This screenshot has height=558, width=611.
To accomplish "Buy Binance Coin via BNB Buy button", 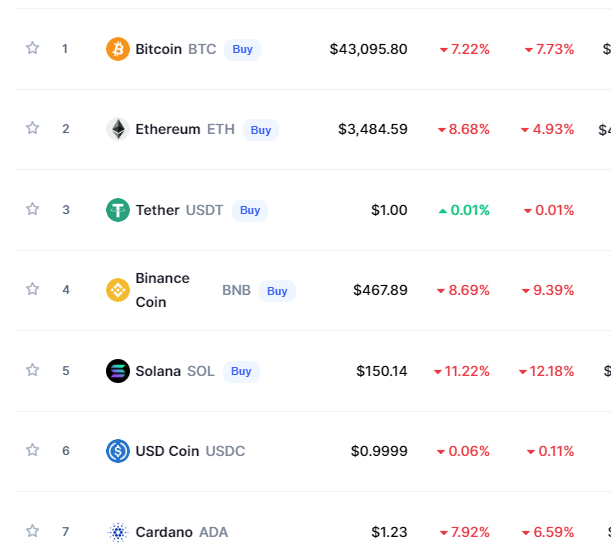I will (x=277, y=291).
